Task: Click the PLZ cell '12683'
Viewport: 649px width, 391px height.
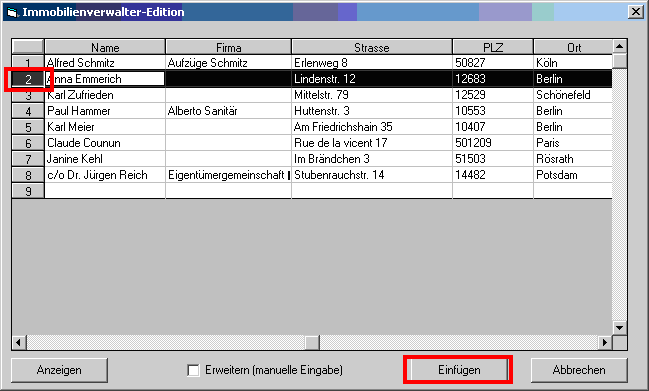Action: point(493,79)
